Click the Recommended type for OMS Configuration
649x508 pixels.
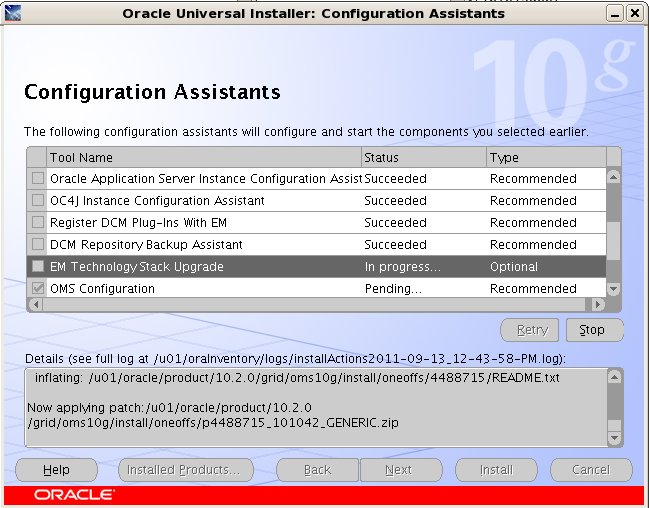pyautogui.click(x=533, y=289)
